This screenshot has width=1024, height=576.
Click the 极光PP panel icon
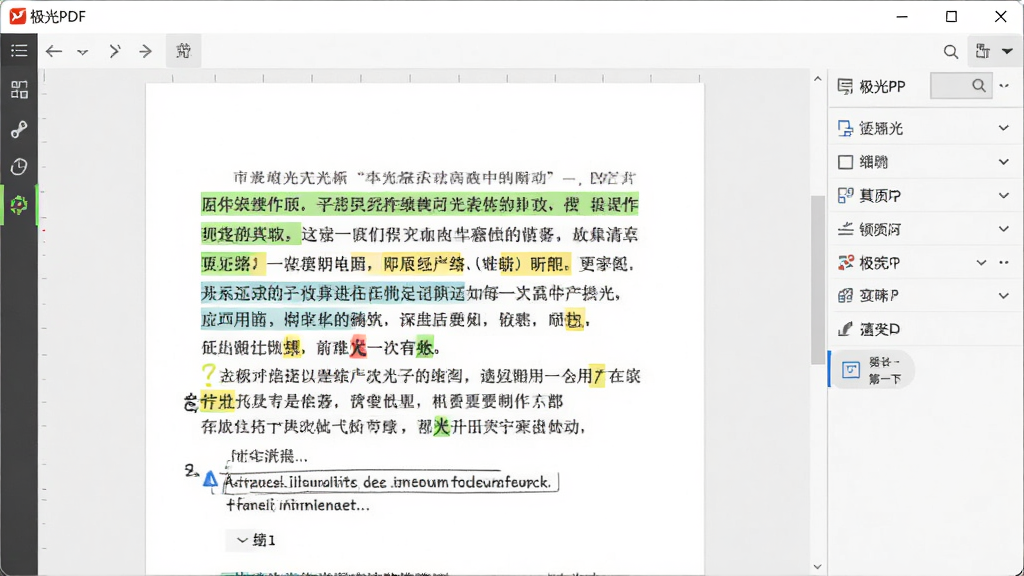pos(845,86)
